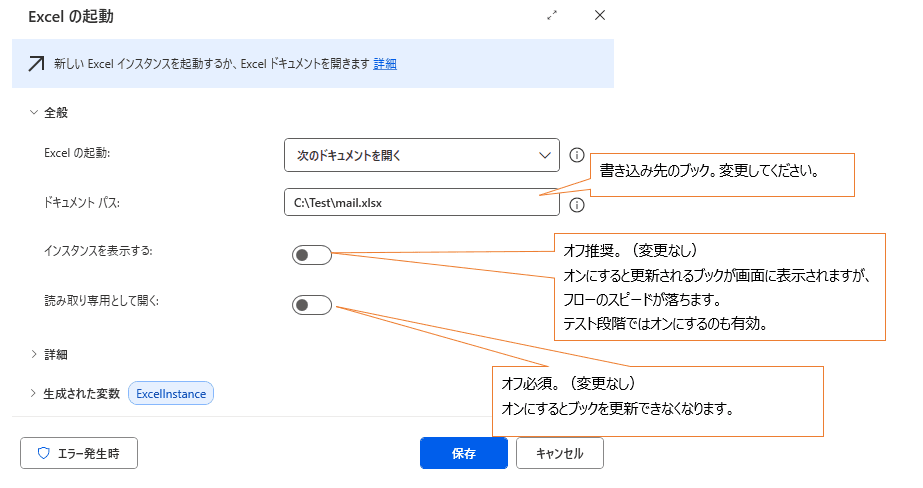Open the エラー発生時 settings button

pos(79,453)
